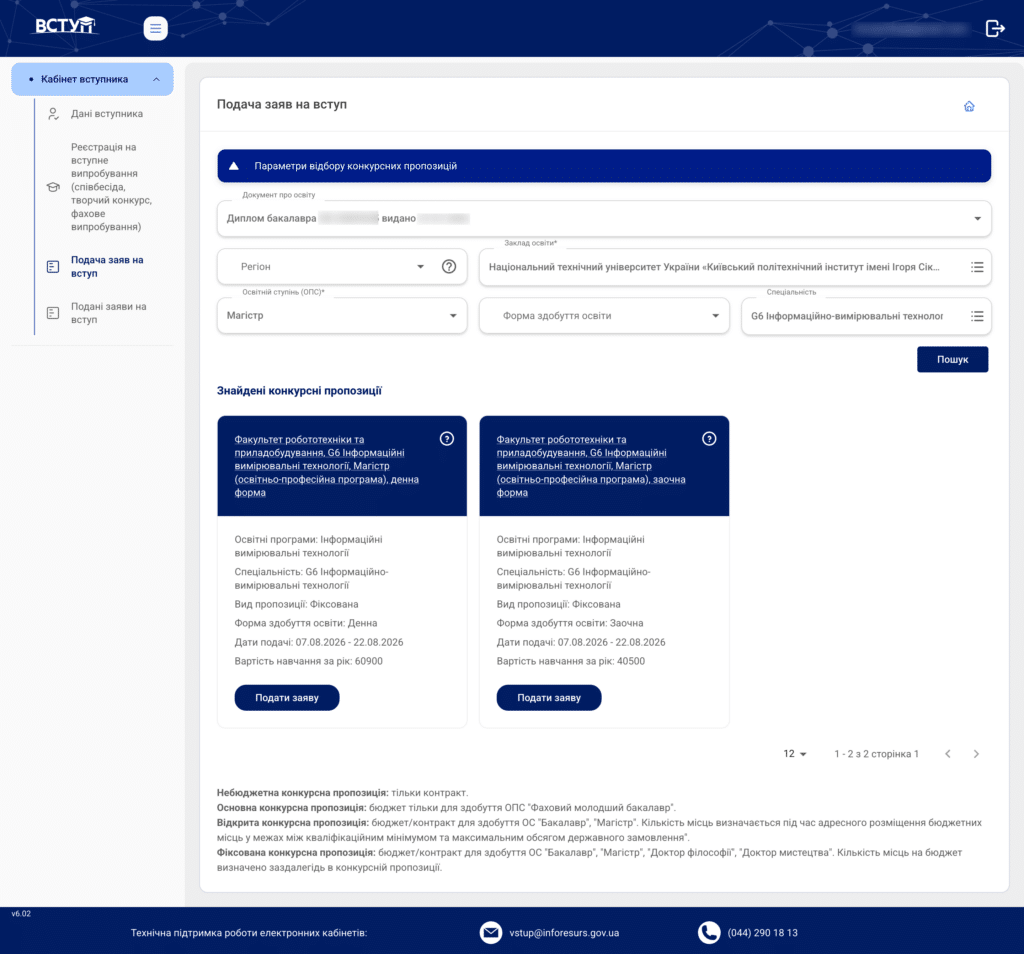Go to the previous page of results
1024x954 pixels.
[948, 754]
